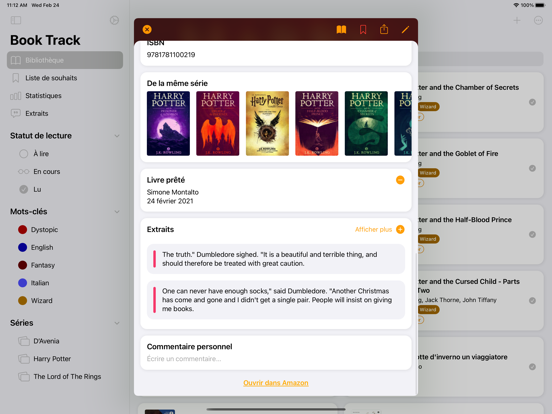The height and width of the screenshot is (414, 552).
Task: Select the Fantasy dark red keyword swatch
Action: 23,265
